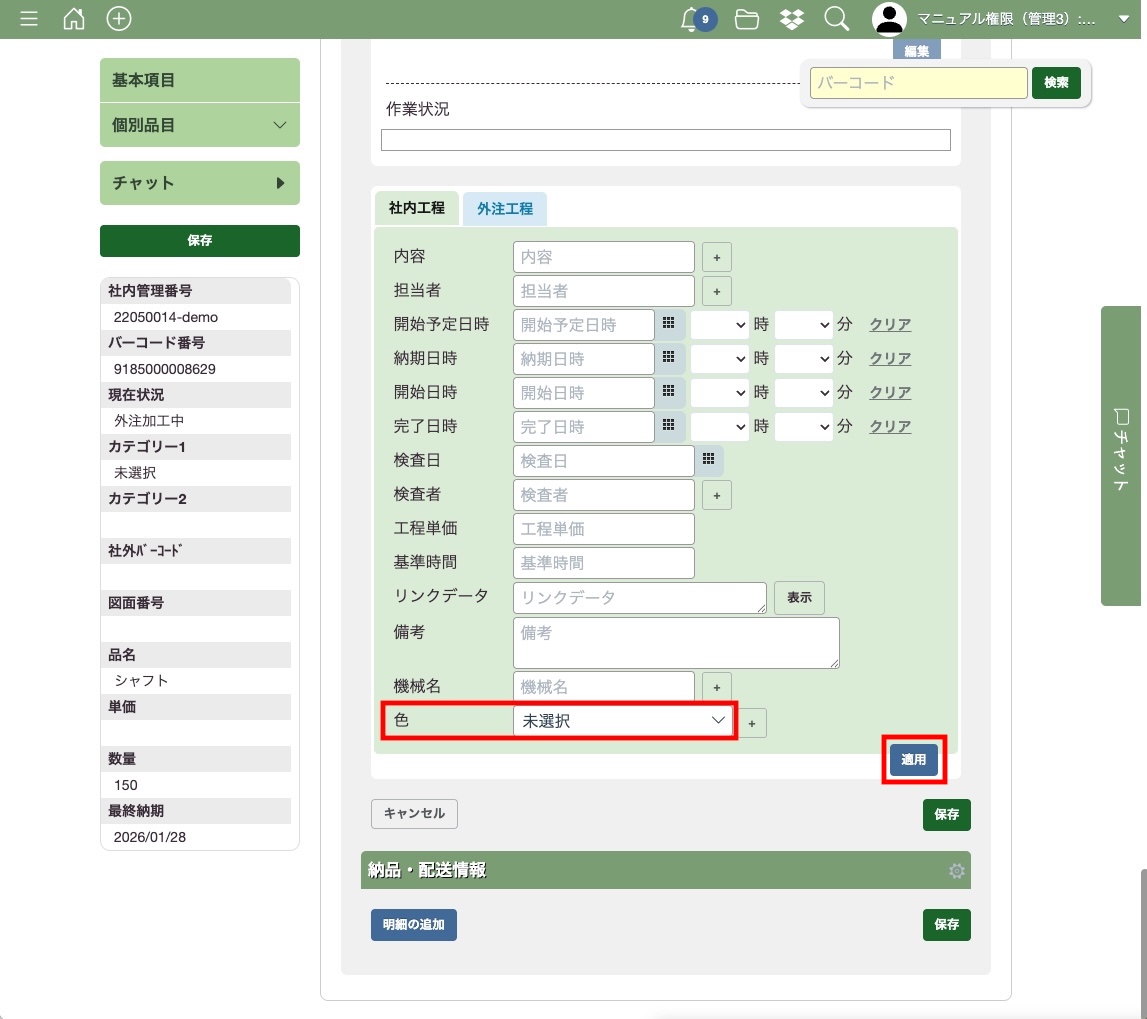Screen dimensions: 1147x1019
Task: Open notifications bell with badge 9
Action: [691, 19]
